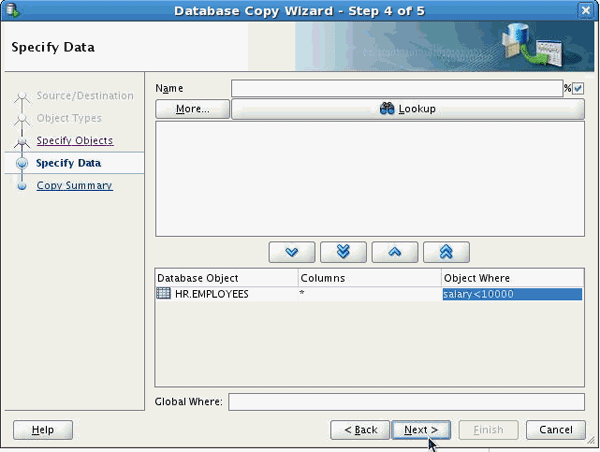Jump to Copy Summary step

74,186
